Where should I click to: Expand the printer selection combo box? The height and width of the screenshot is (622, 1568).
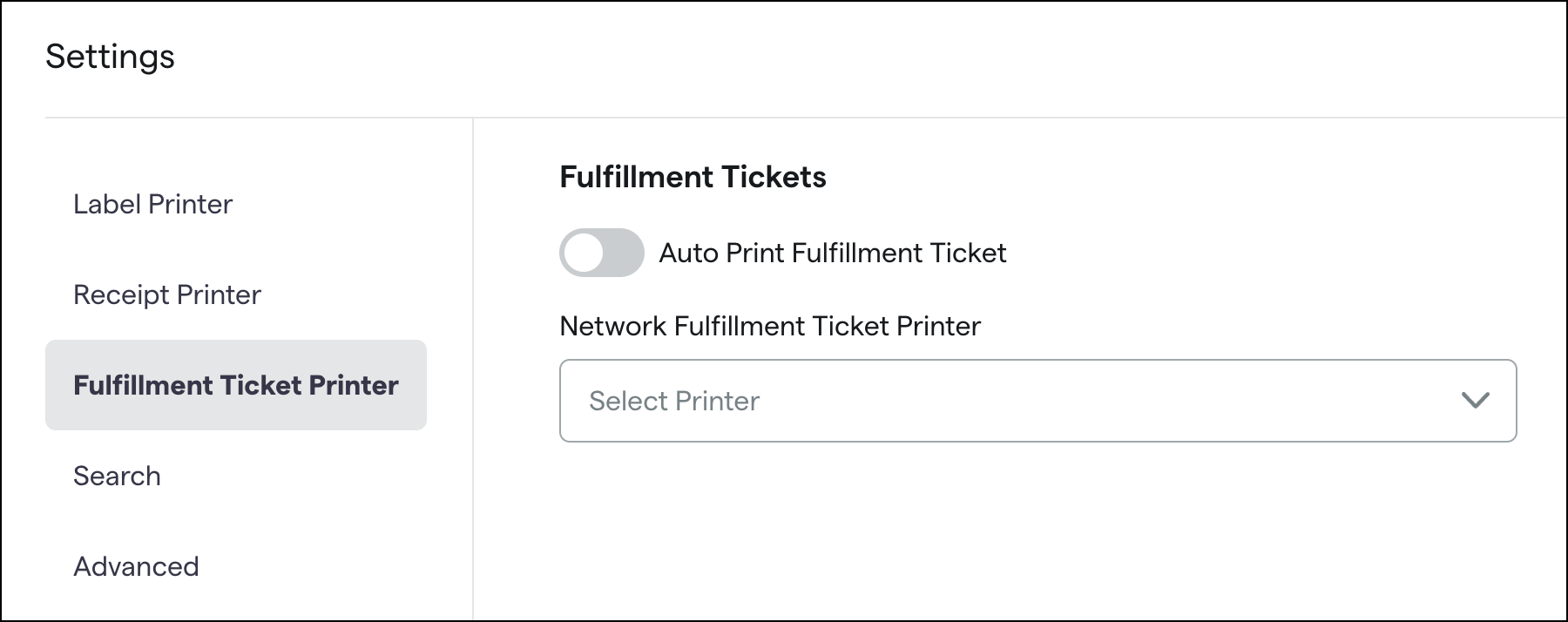pos(1037,401)
